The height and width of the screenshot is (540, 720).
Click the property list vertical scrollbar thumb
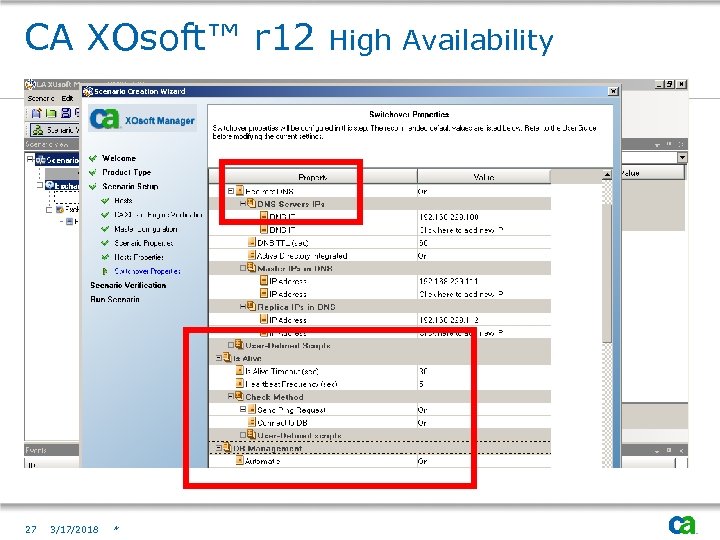click(607, 273)
